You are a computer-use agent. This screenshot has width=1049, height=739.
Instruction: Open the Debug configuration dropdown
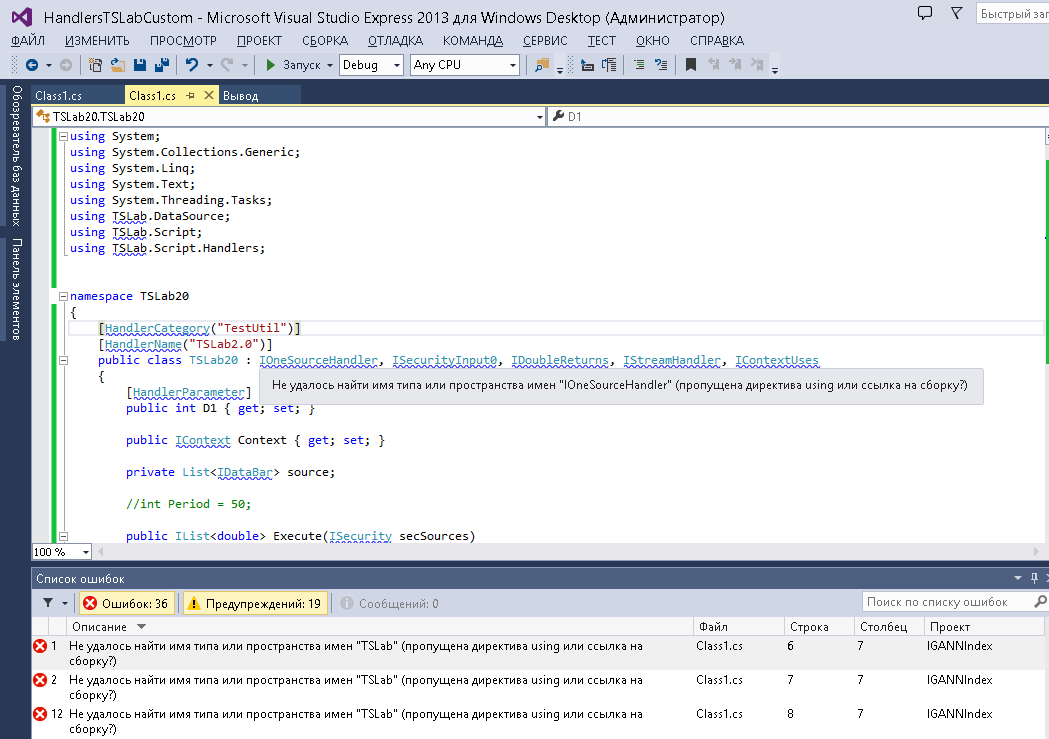(x=370, y=65)
